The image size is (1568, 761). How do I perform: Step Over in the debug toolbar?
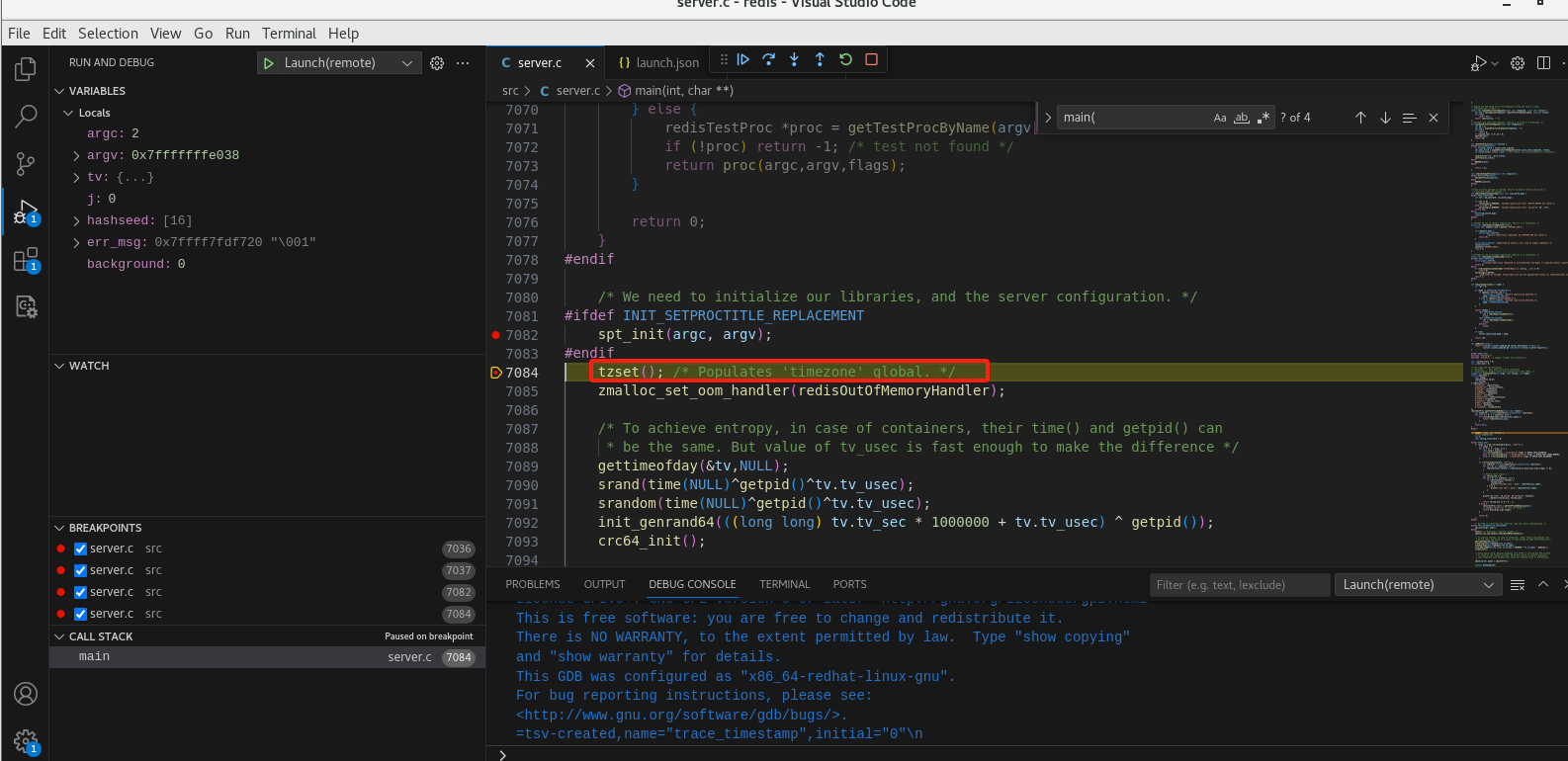point(769,59)
